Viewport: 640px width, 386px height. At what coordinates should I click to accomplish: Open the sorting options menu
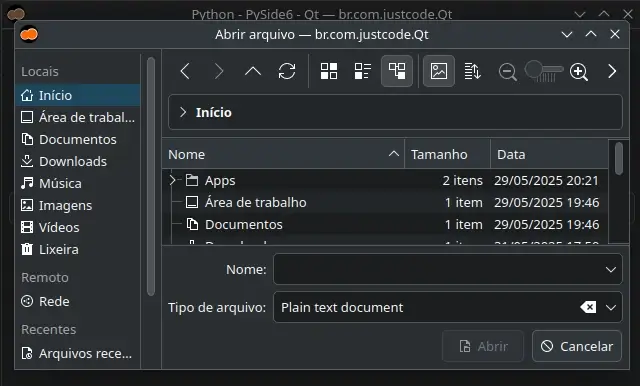[473, 71]
